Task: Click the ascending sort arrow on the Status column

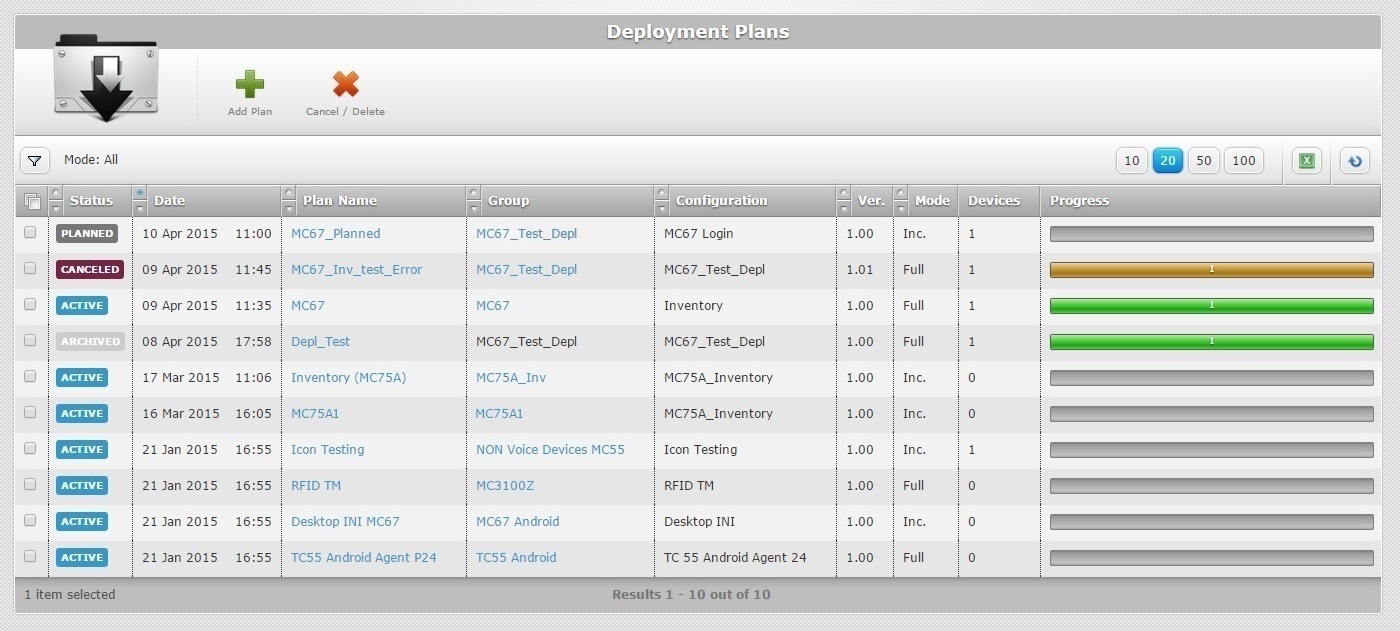Action: pos(55,193)
